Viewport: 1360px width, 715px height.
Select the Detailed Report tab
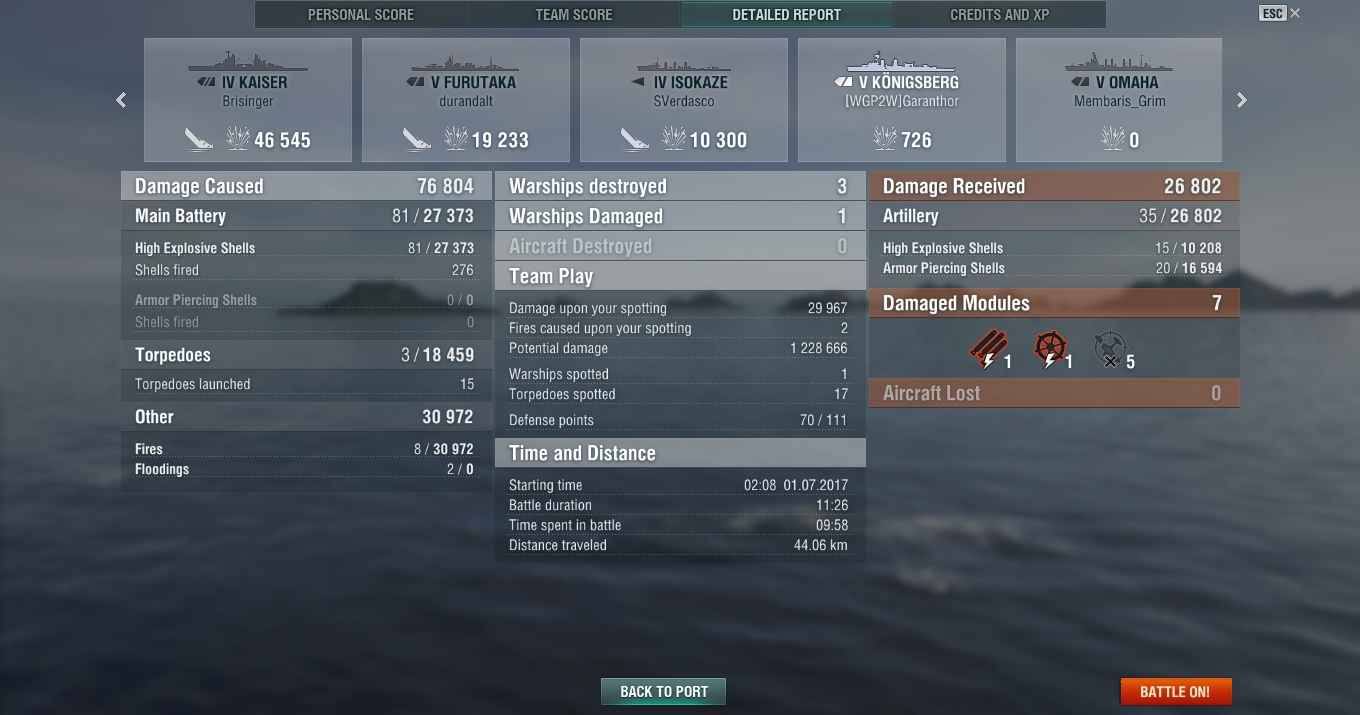(787, 15)
